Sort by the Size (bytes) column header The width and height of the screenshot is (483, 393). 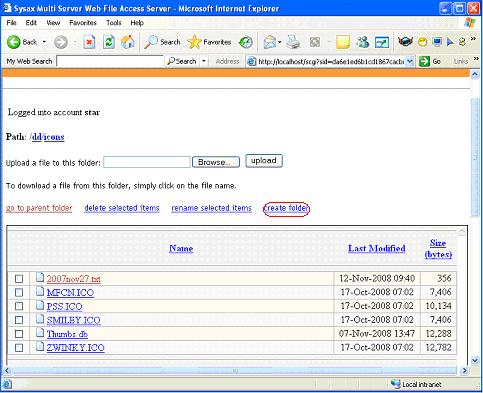438,248
